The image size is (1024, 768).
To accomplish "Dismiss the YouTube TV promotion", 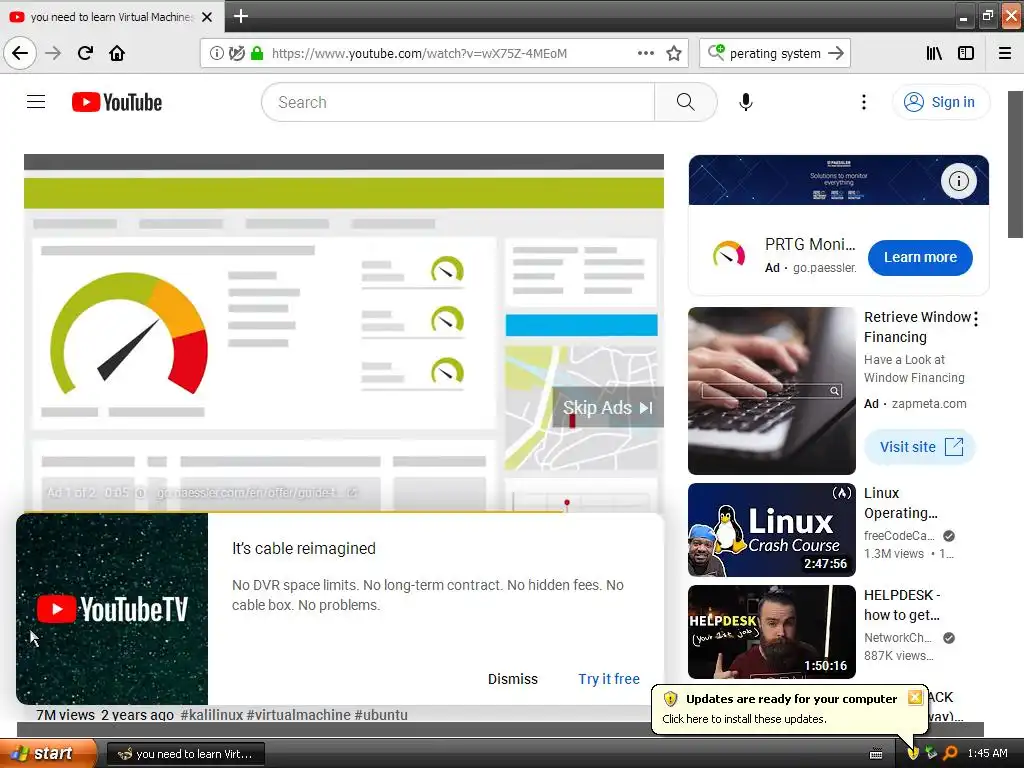I will click(x=513, y=679).
